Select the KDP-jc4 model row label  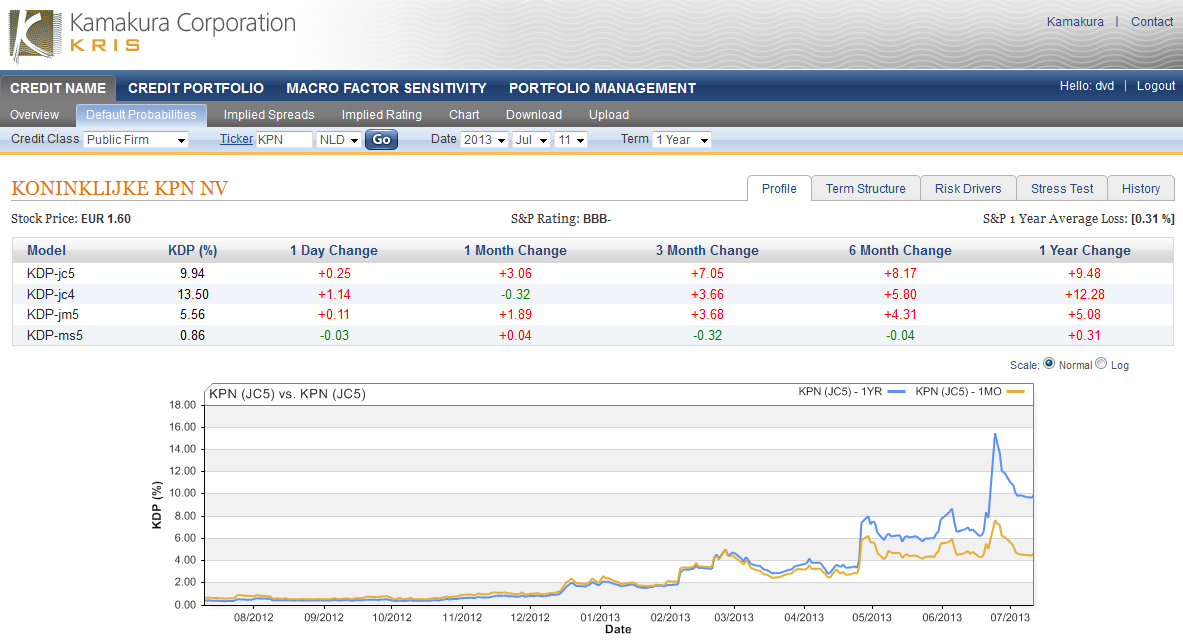point(51,294)
